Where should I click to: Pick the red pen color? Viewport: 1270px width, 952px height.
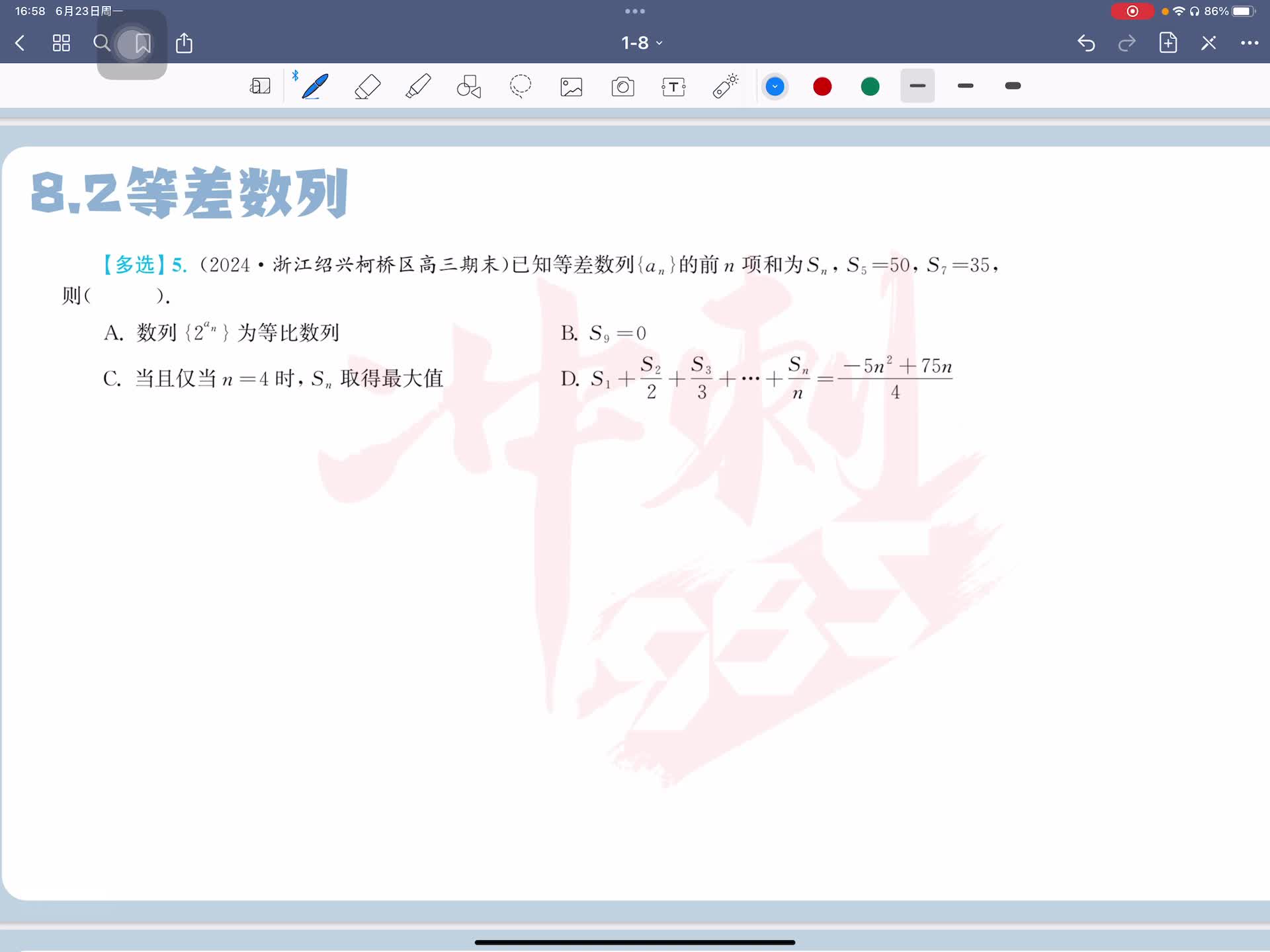coord(822,87)
